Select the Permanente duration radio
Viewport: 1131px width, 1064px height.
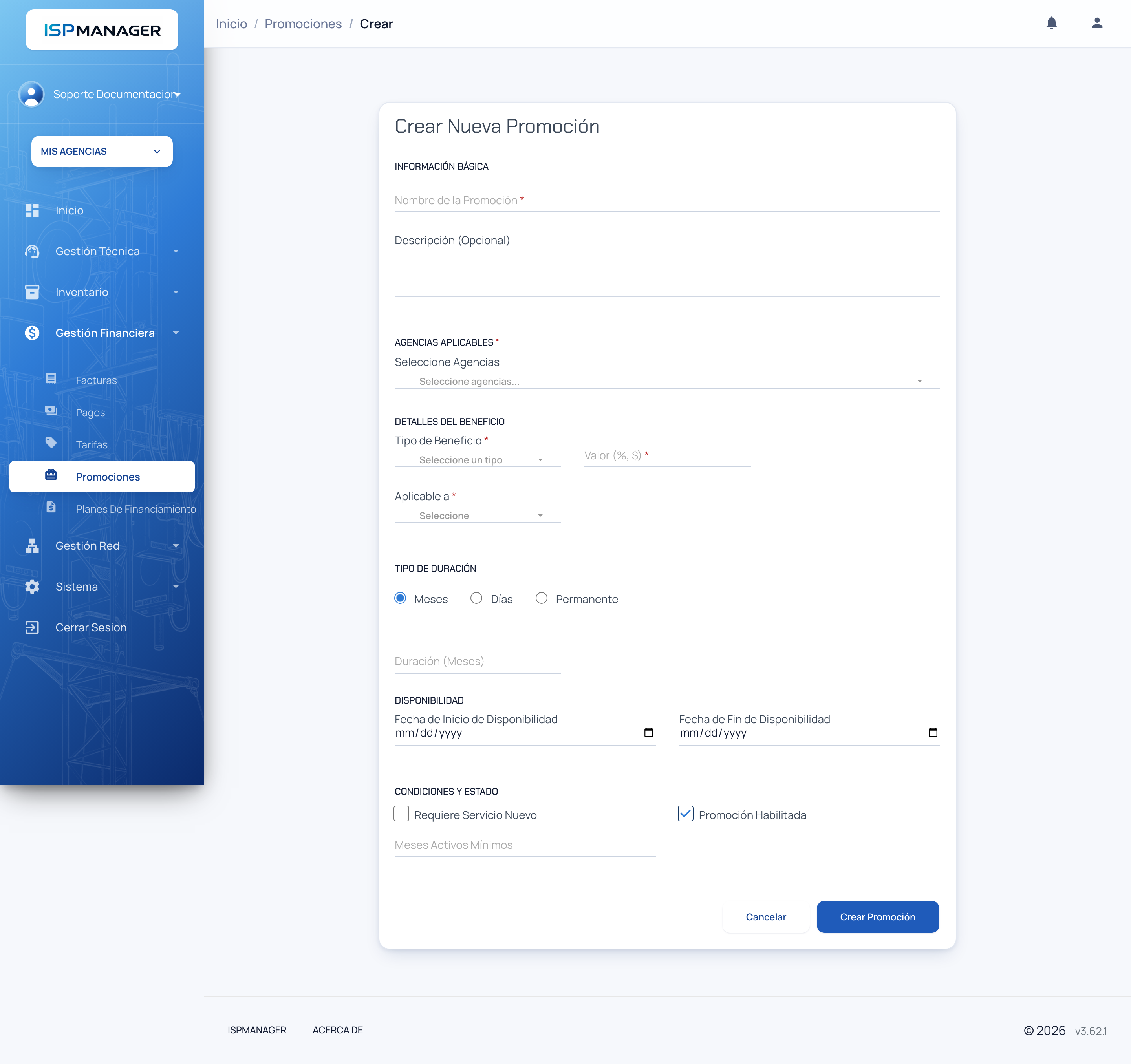(x=542, y=598)
